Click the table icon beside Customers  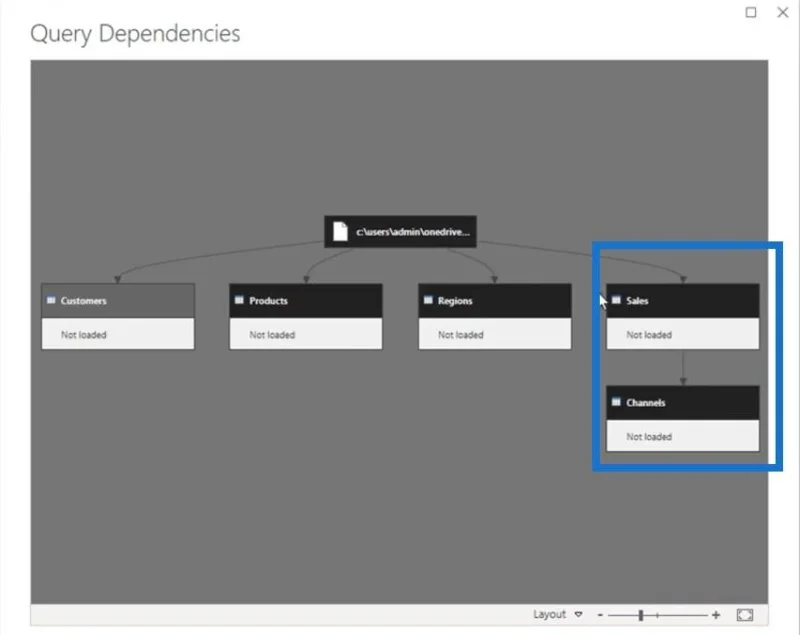51,300
